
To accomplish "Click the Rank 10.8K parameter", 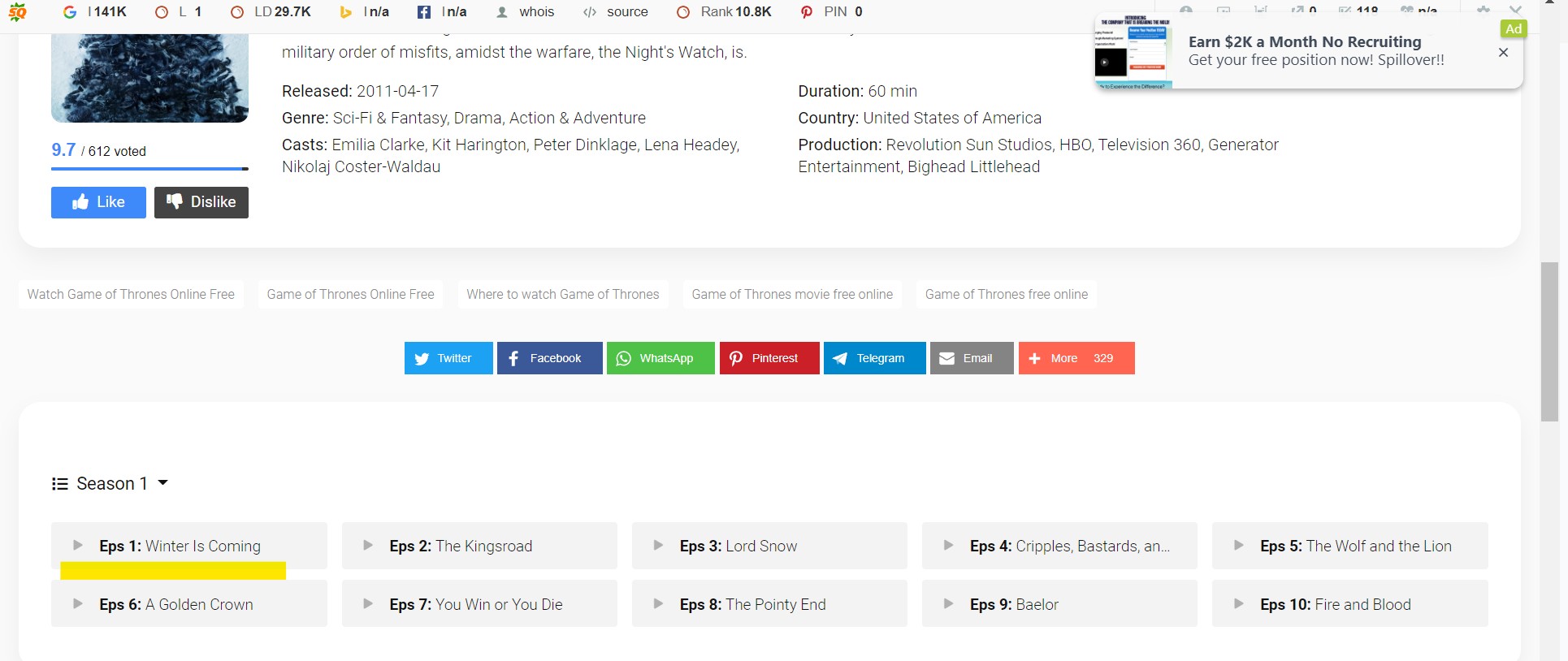I will point(724,11).
